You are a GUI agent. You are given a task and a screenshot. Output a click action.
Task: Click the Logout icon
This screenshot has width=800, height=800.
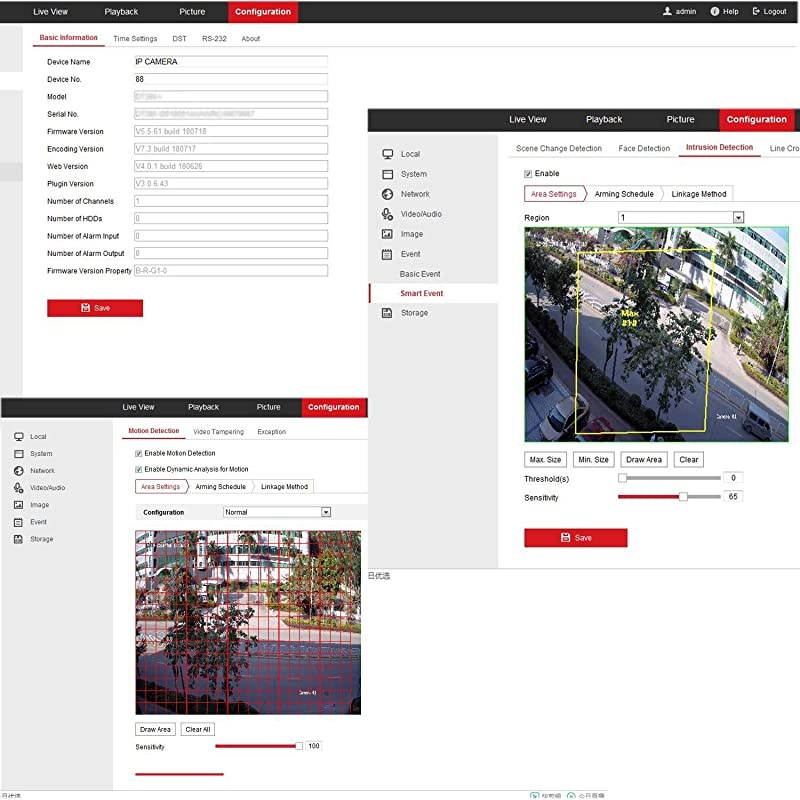[755, 12]
